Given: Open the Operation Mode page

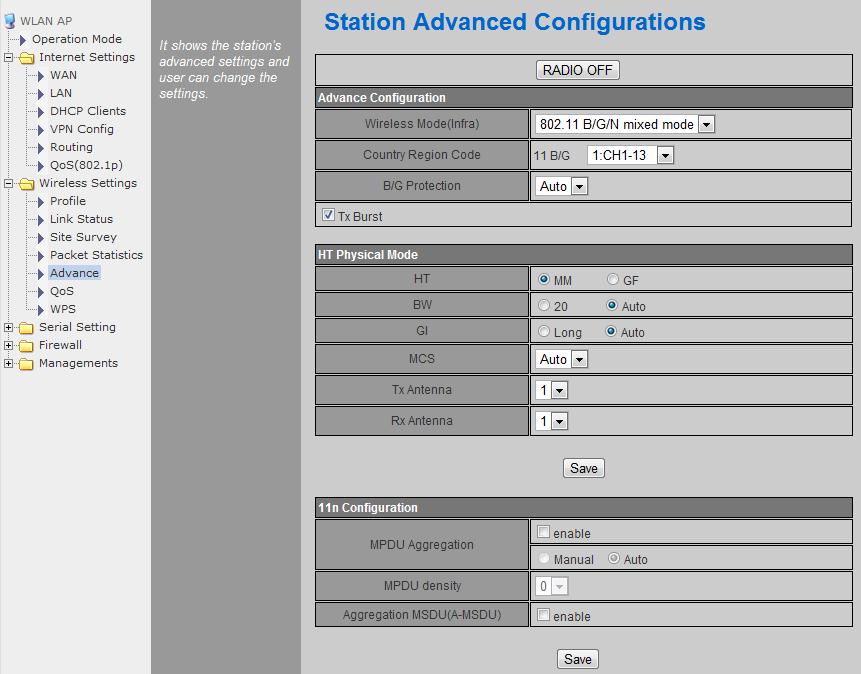Looking at the screenshot, I should click(x=77, y=39).
